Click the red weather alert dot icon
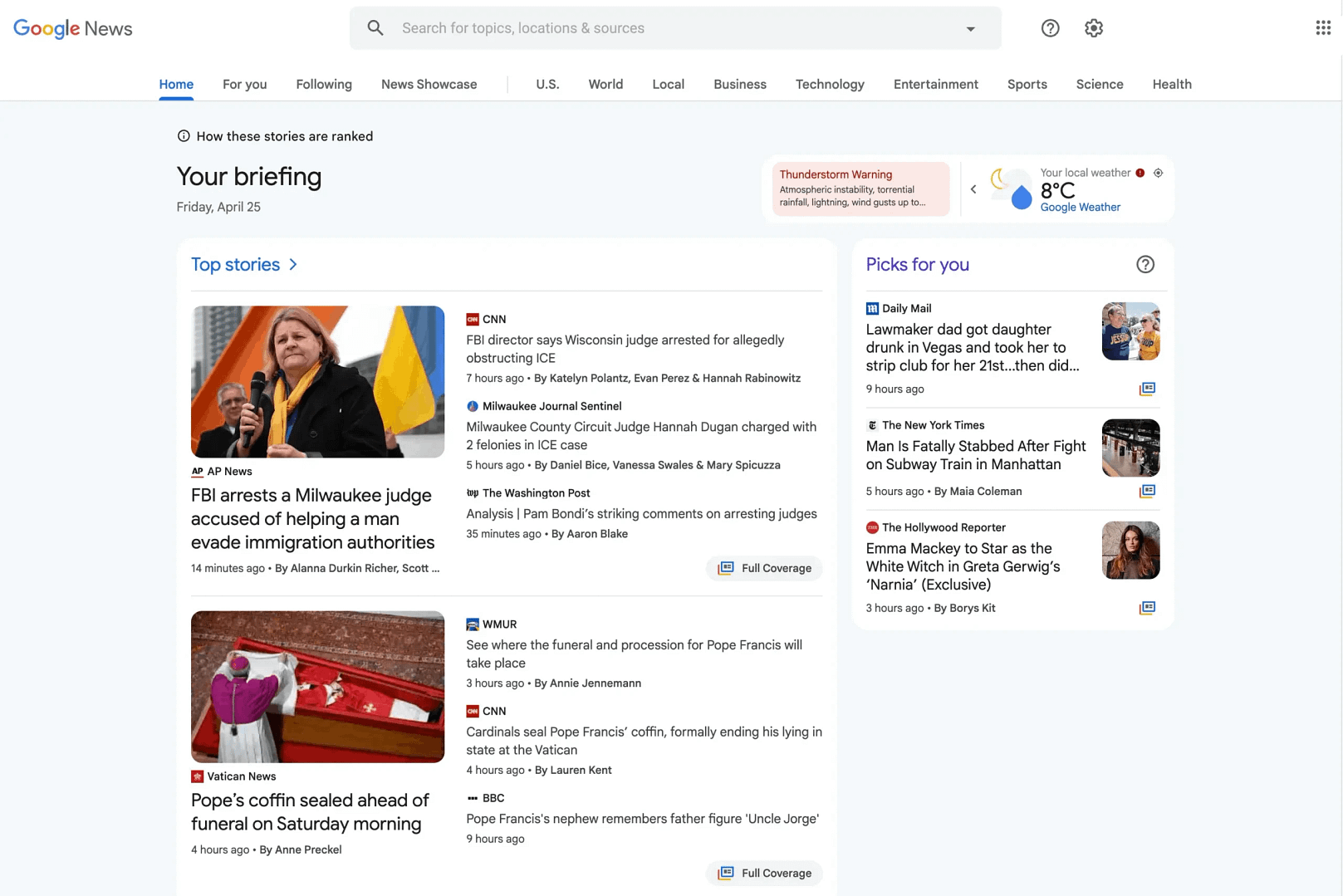 click(x=1140, y=173)
